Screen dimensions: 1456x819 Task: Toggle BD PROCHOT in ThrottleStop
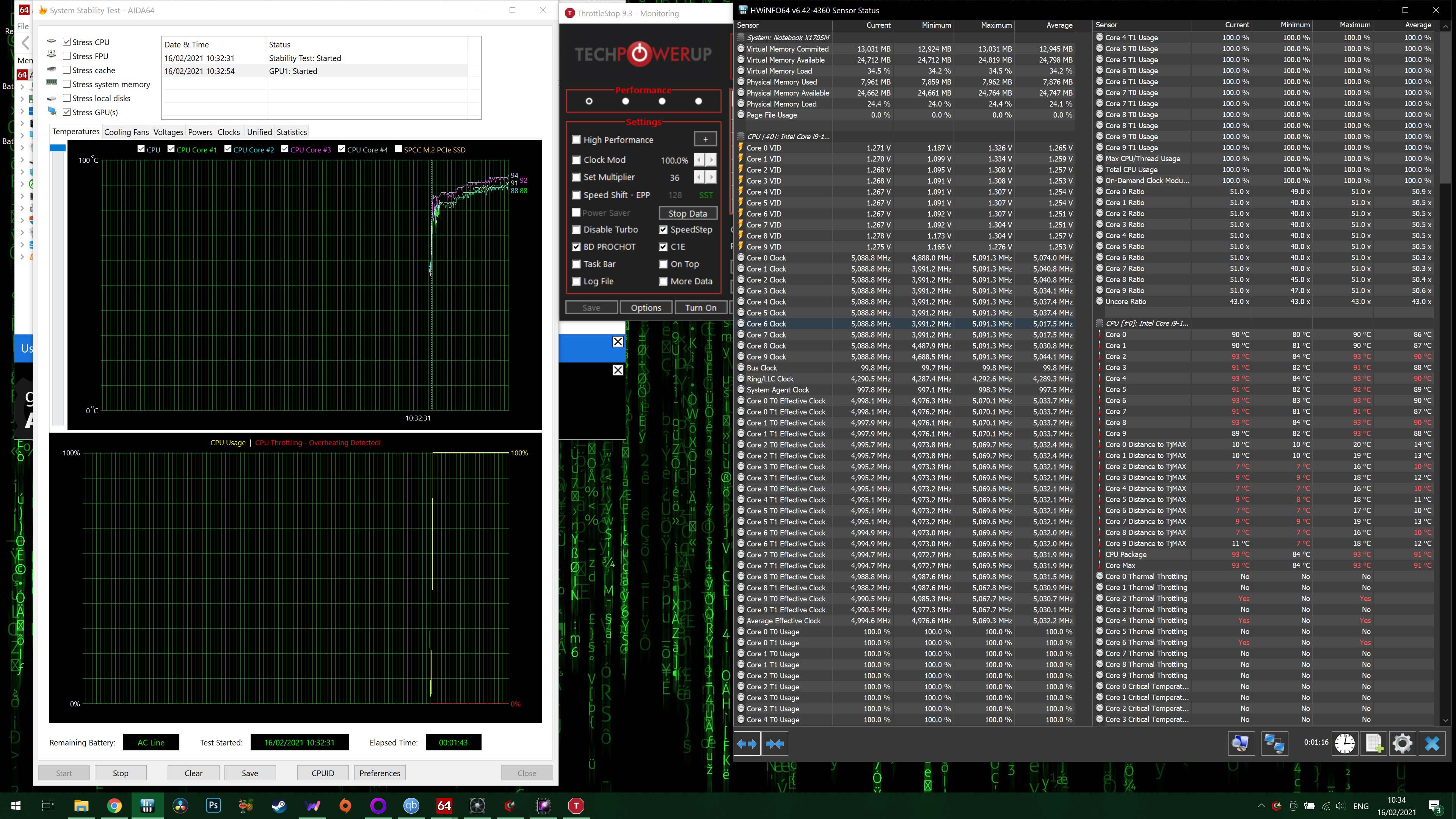point(576,247)
